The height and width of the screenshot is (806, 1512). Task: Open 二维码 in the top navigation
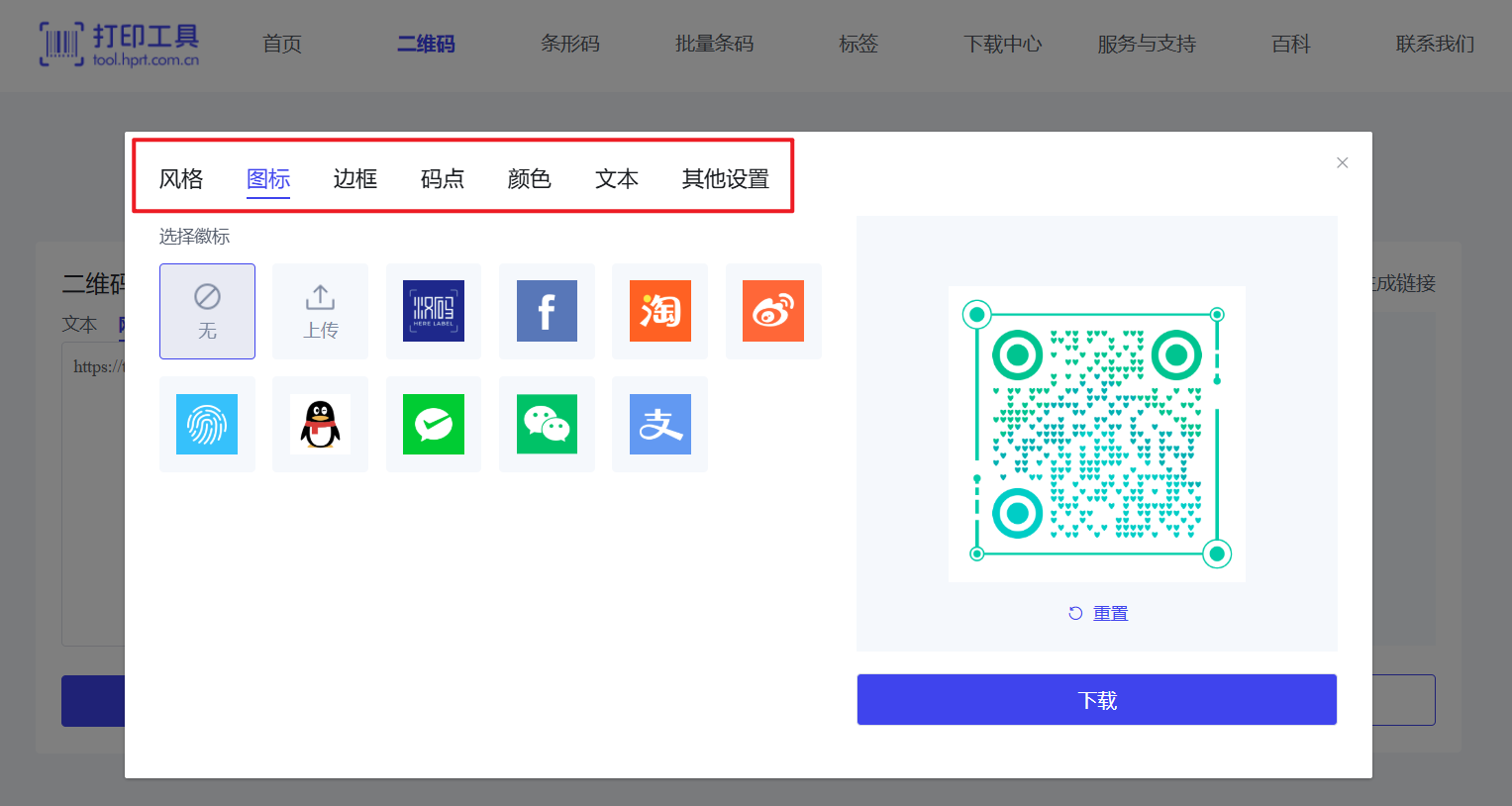tap(426, 44)
